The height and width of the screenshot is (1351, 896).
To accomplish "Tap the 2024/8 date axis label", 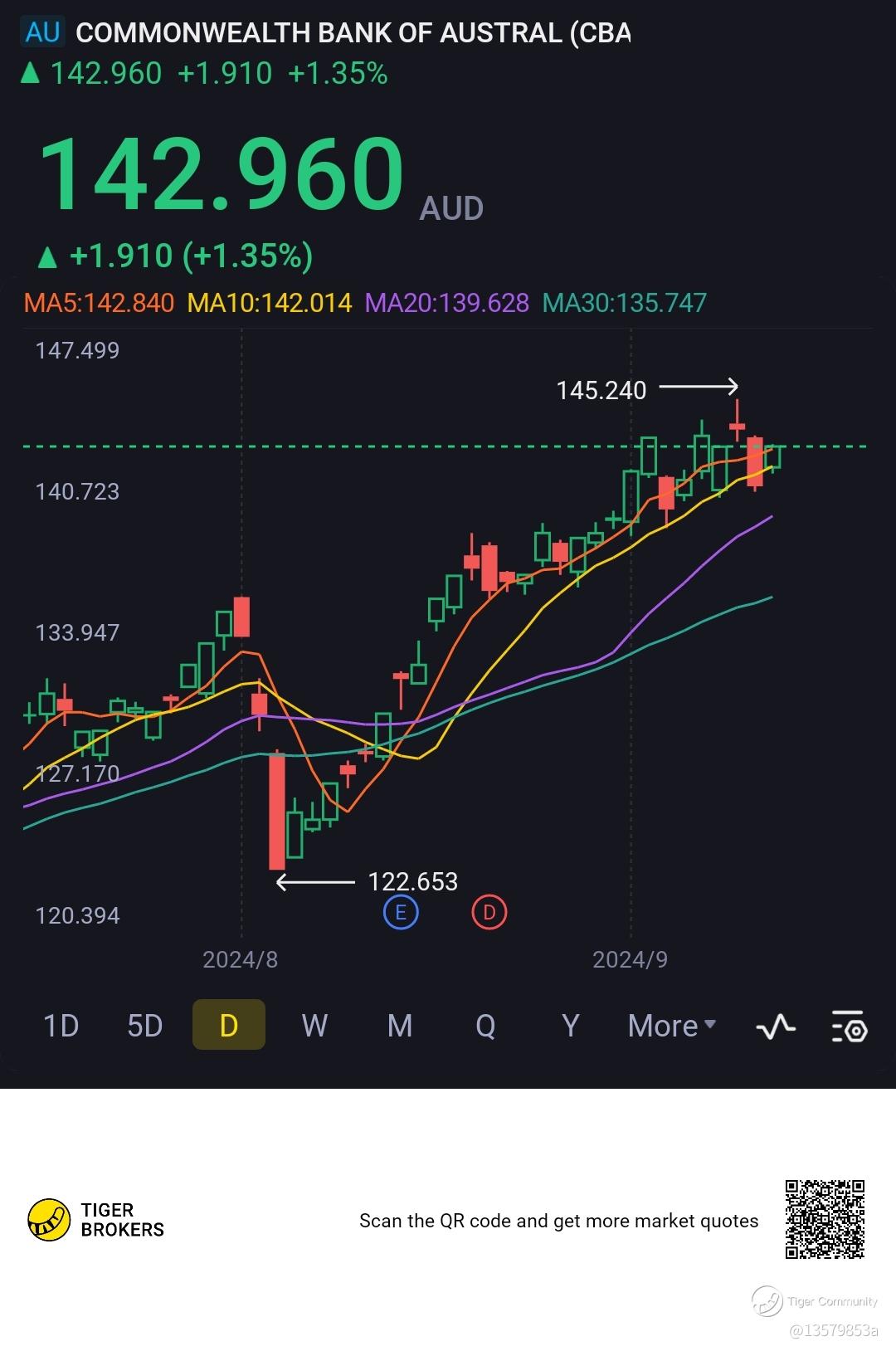I will [241, 959].
